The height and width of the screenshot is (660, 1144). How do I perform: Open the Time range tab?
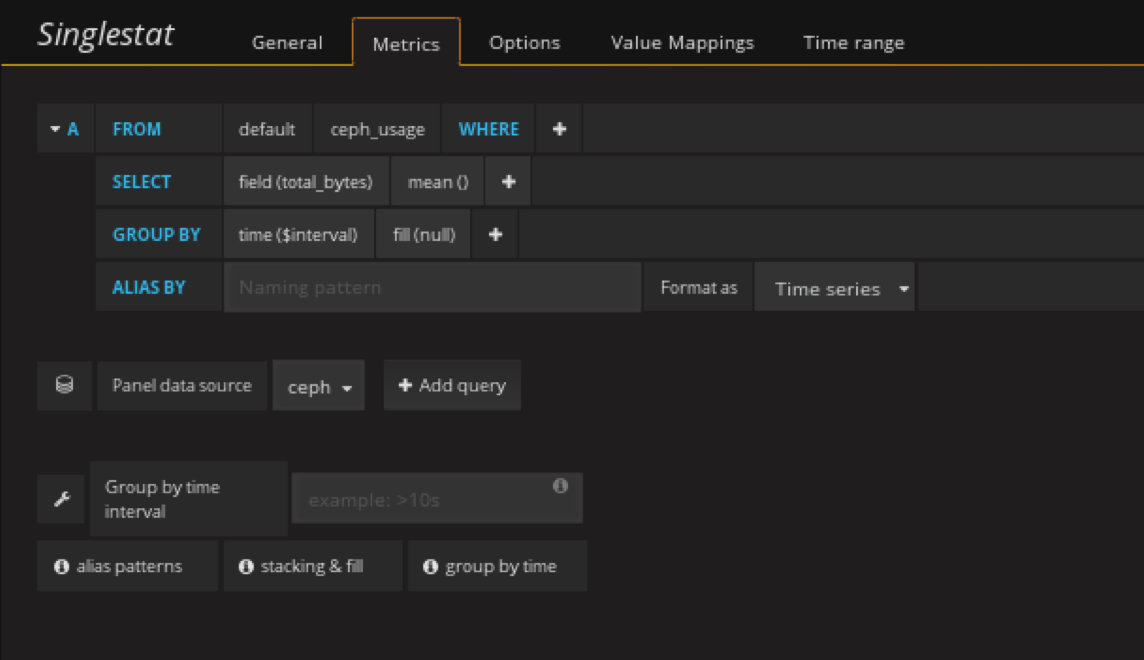coord(853,43)
